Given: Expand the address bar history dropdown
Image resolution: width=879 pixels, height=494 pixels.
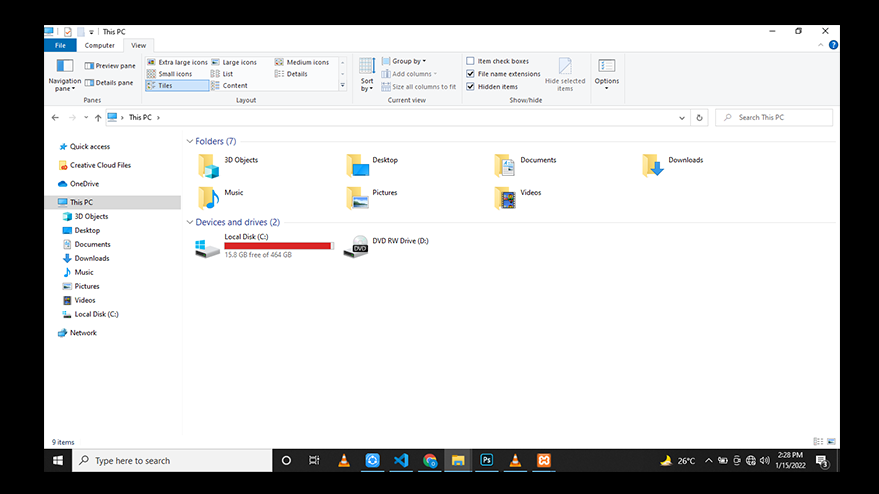Looking at the screenshot, I should [682, 118].
